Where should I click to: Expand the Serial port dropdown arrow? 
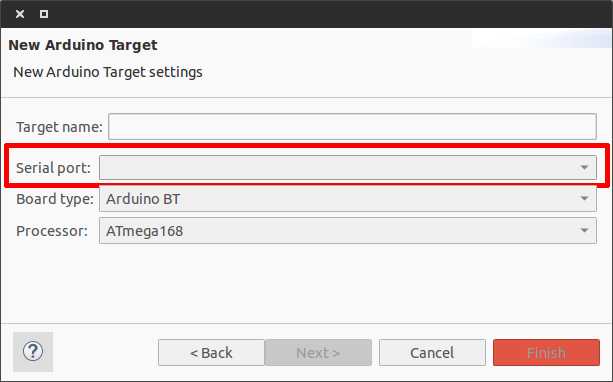point(584,168)
